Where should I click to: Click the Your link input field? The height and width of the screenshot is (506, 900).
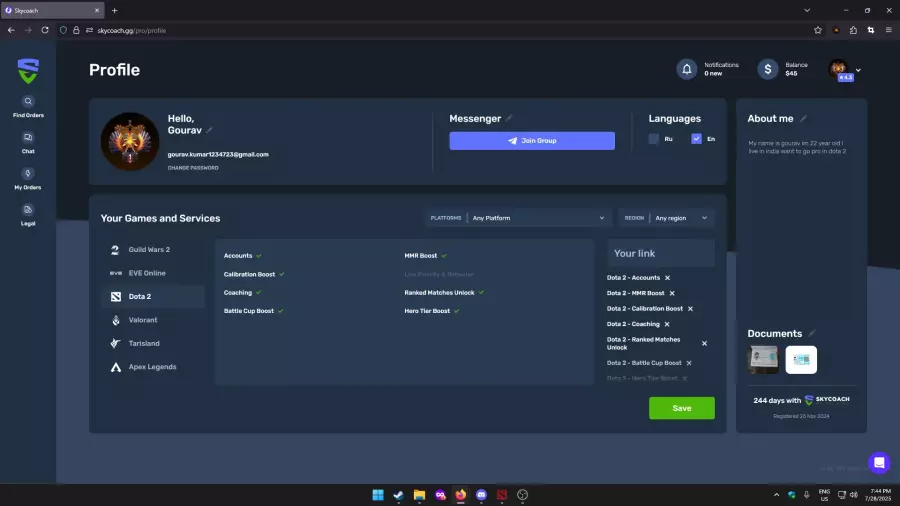[x=661, y=253]
